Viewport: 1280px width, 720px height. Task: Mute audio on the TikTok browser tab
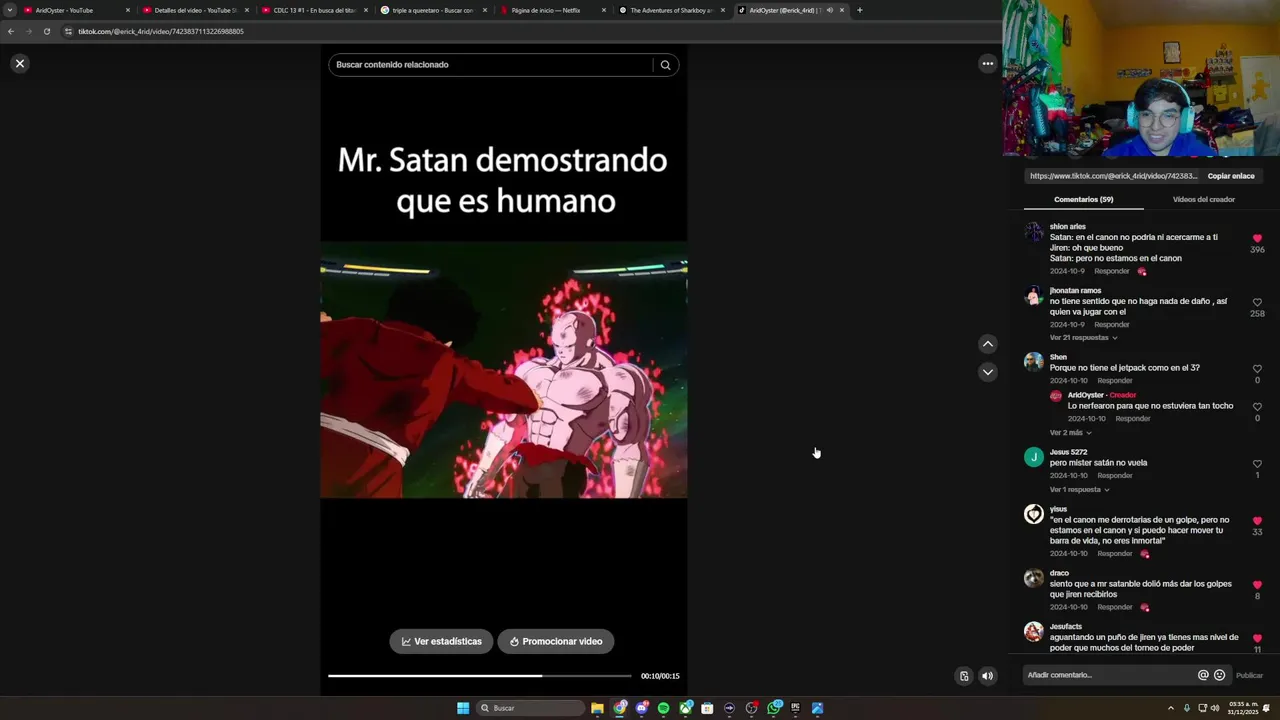tap(829, 10)
